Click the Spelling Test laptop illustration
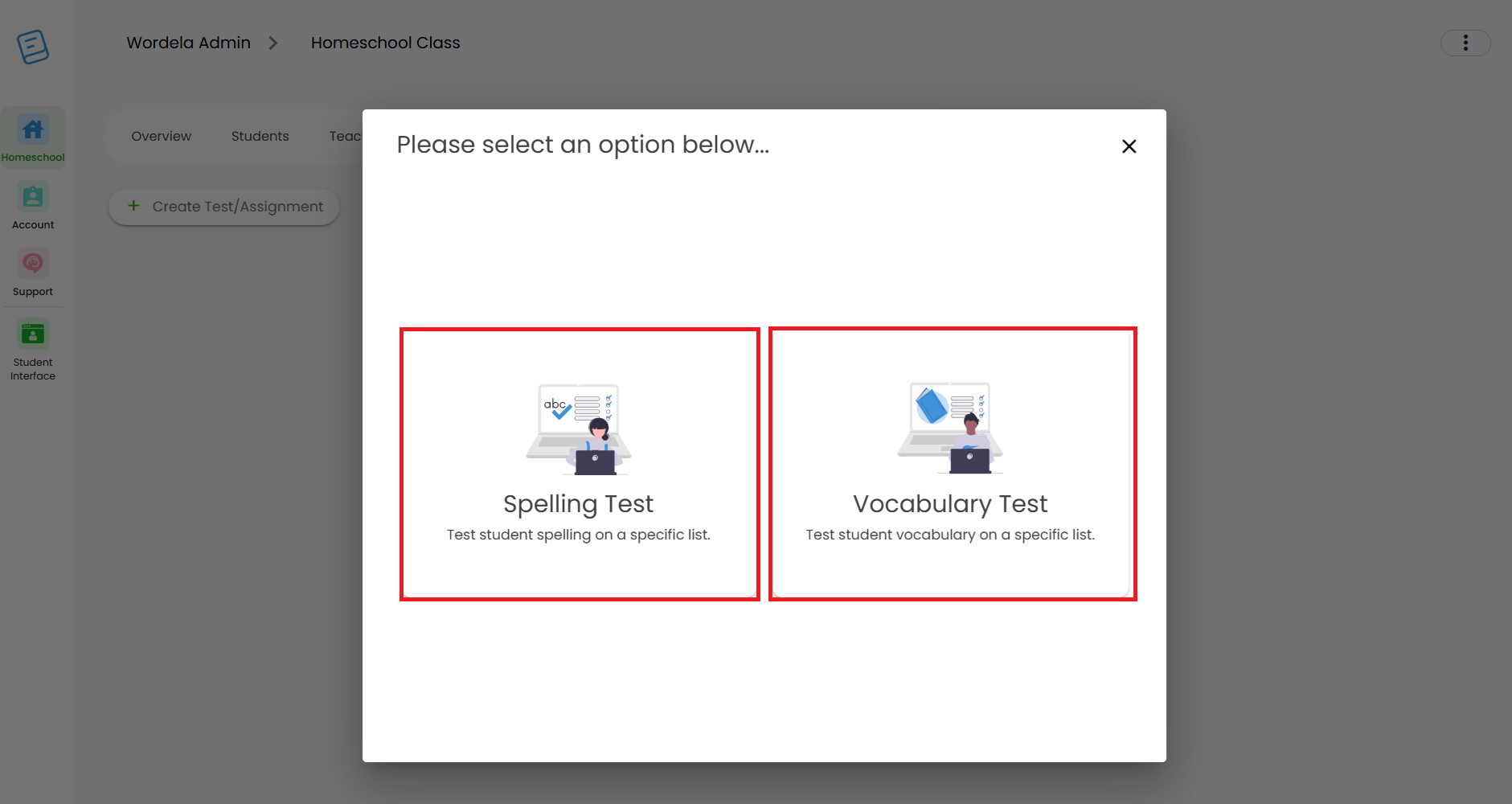Screen dimensions: 1512x804 [x=579, y=429]
